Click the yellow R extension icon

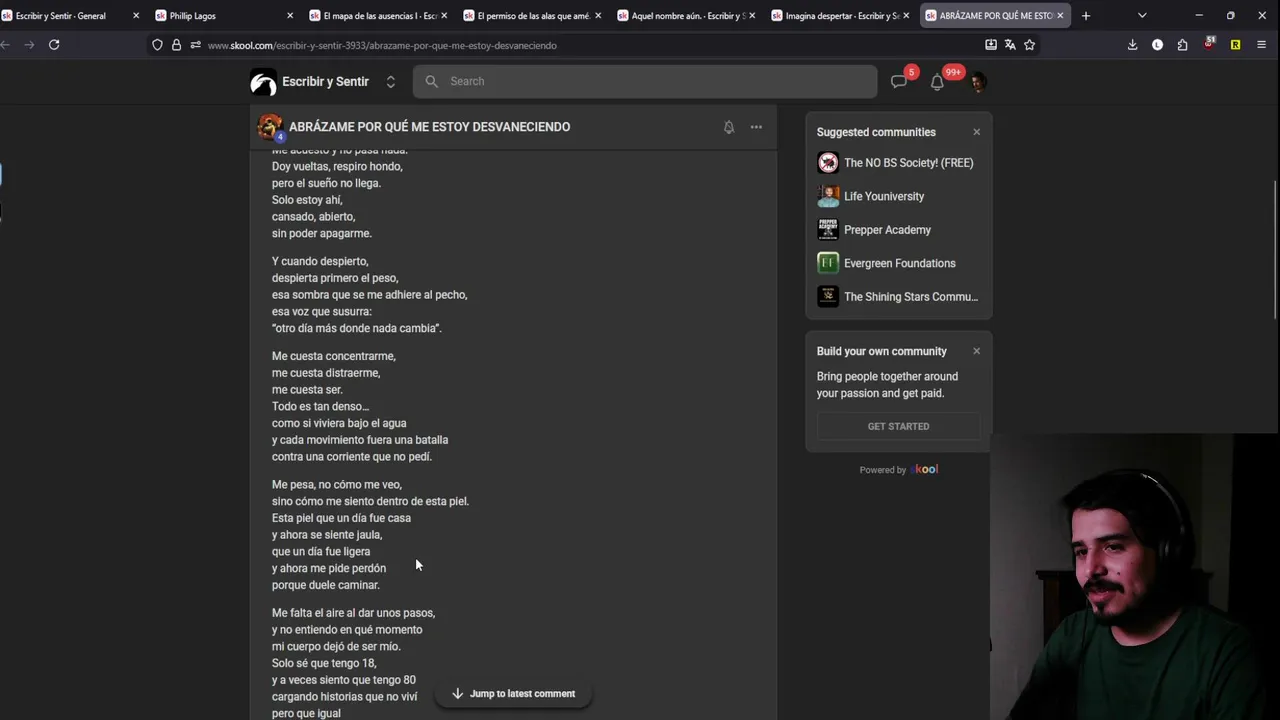tap(1235, 45)
